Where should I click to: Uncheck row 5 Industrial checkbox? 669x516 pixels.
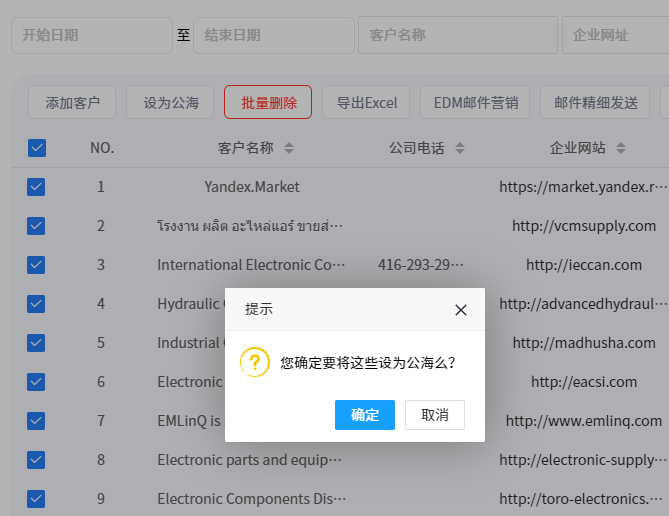pyautogui.click(x=36, y=343)
